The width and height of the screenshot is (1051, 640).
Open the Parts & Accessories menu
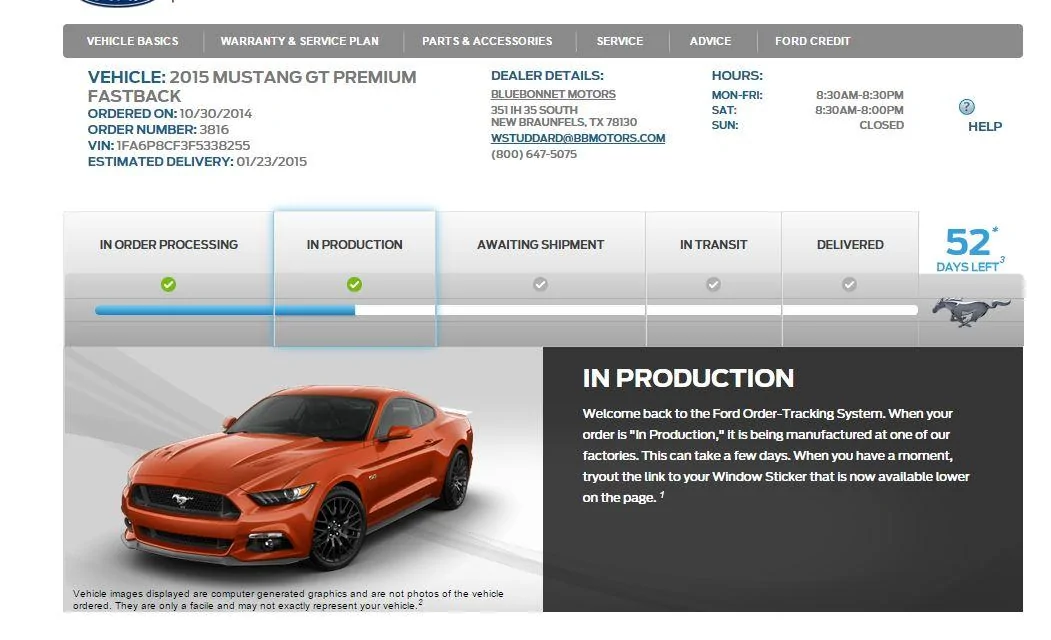[x=487, y=41]
